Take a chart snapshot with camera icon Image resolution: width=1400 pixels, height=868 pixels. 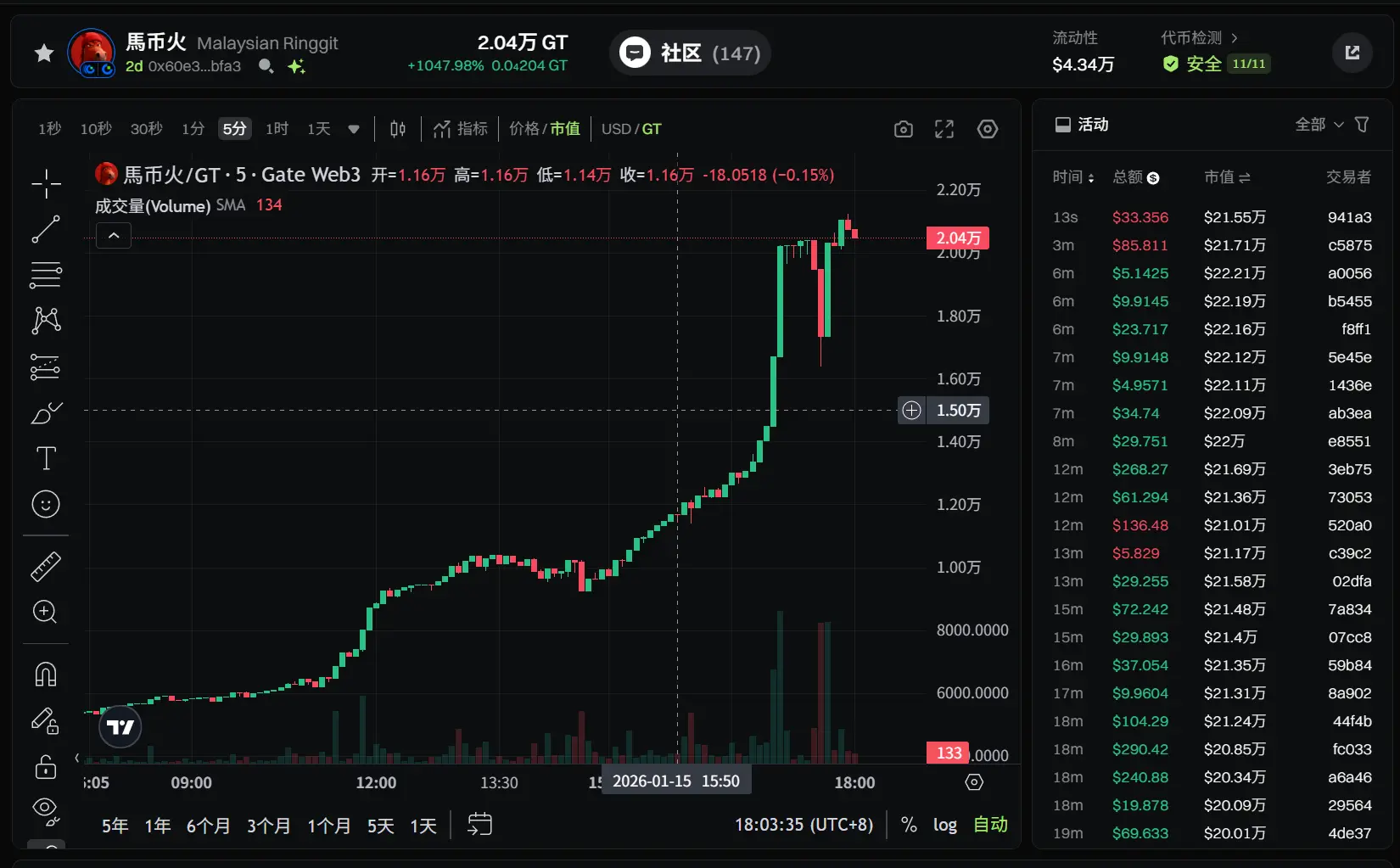pyautogui.click(x=904, y=129)
